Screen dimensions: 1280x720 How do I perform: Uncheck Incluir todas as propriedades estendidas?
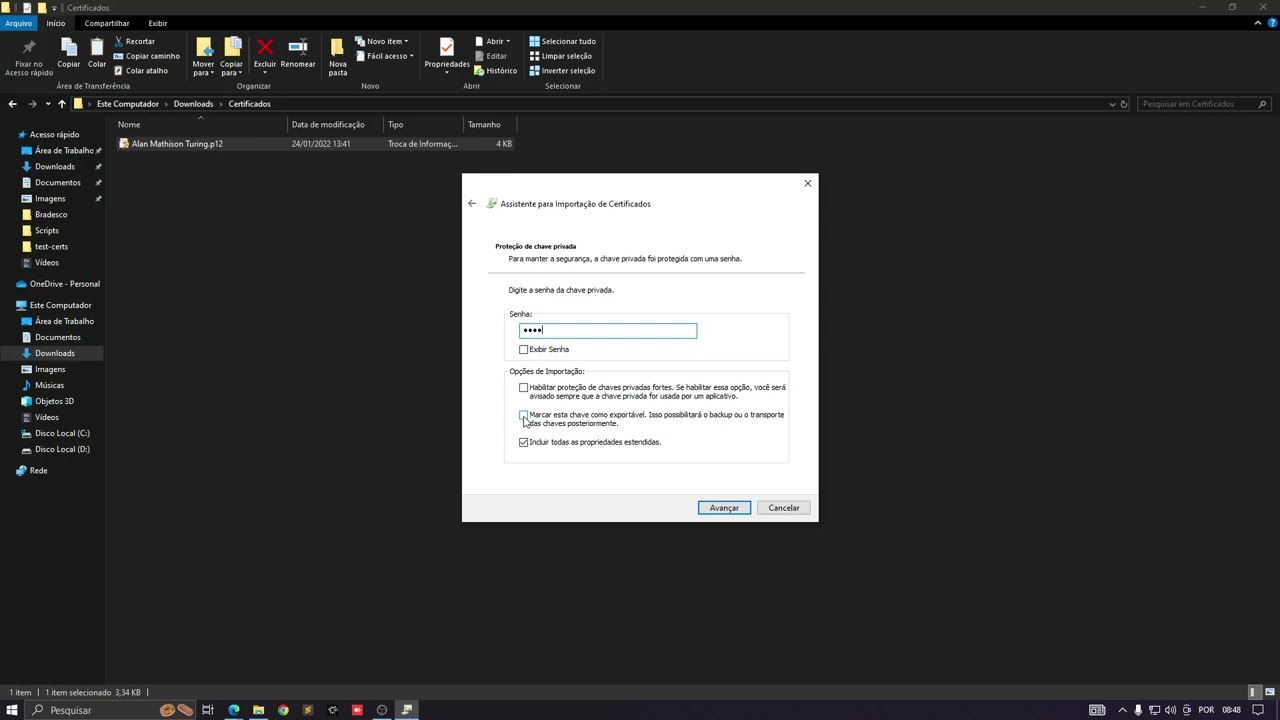[x=524, y=442]
